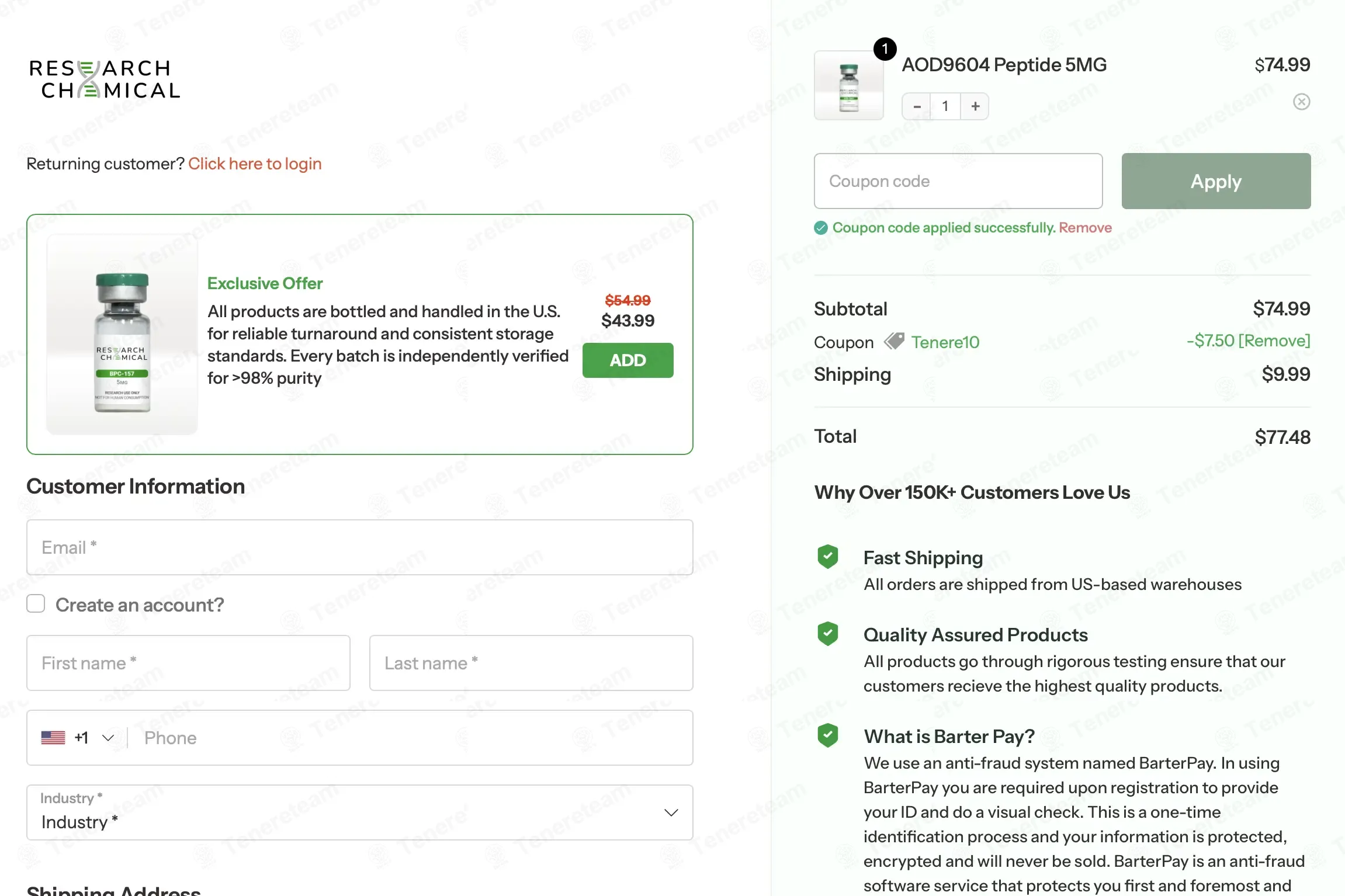Click the Exclusive Offer heading
Viewport: 1345px width, 896px height.
[x=265, y=283]
